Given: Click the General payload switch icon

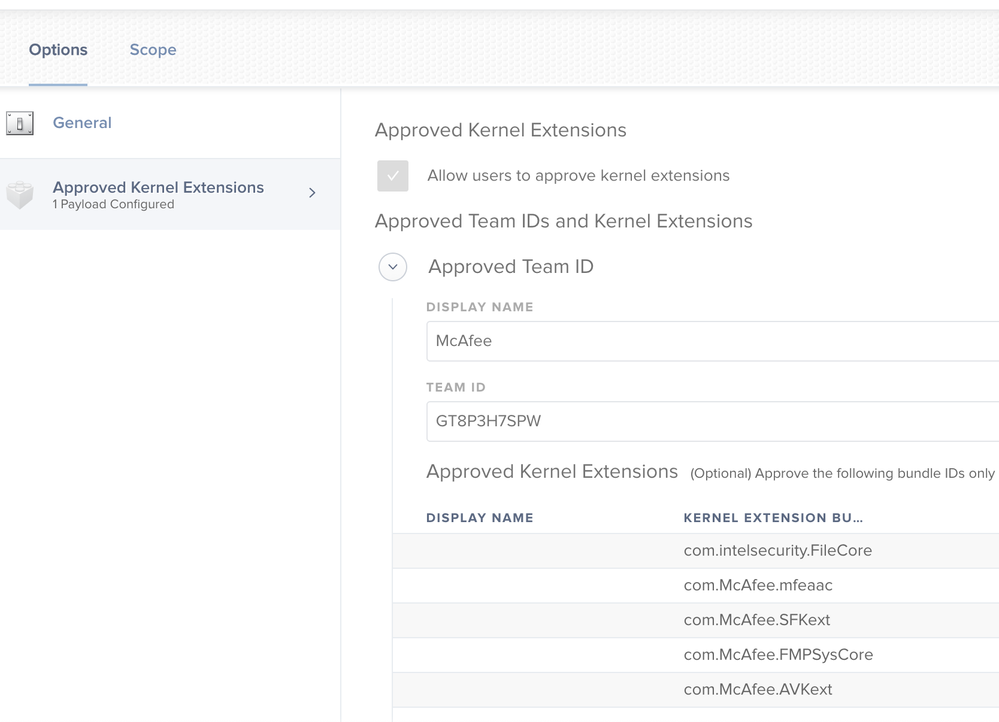Looking at the screenshot, I should [x=20, y=123].
